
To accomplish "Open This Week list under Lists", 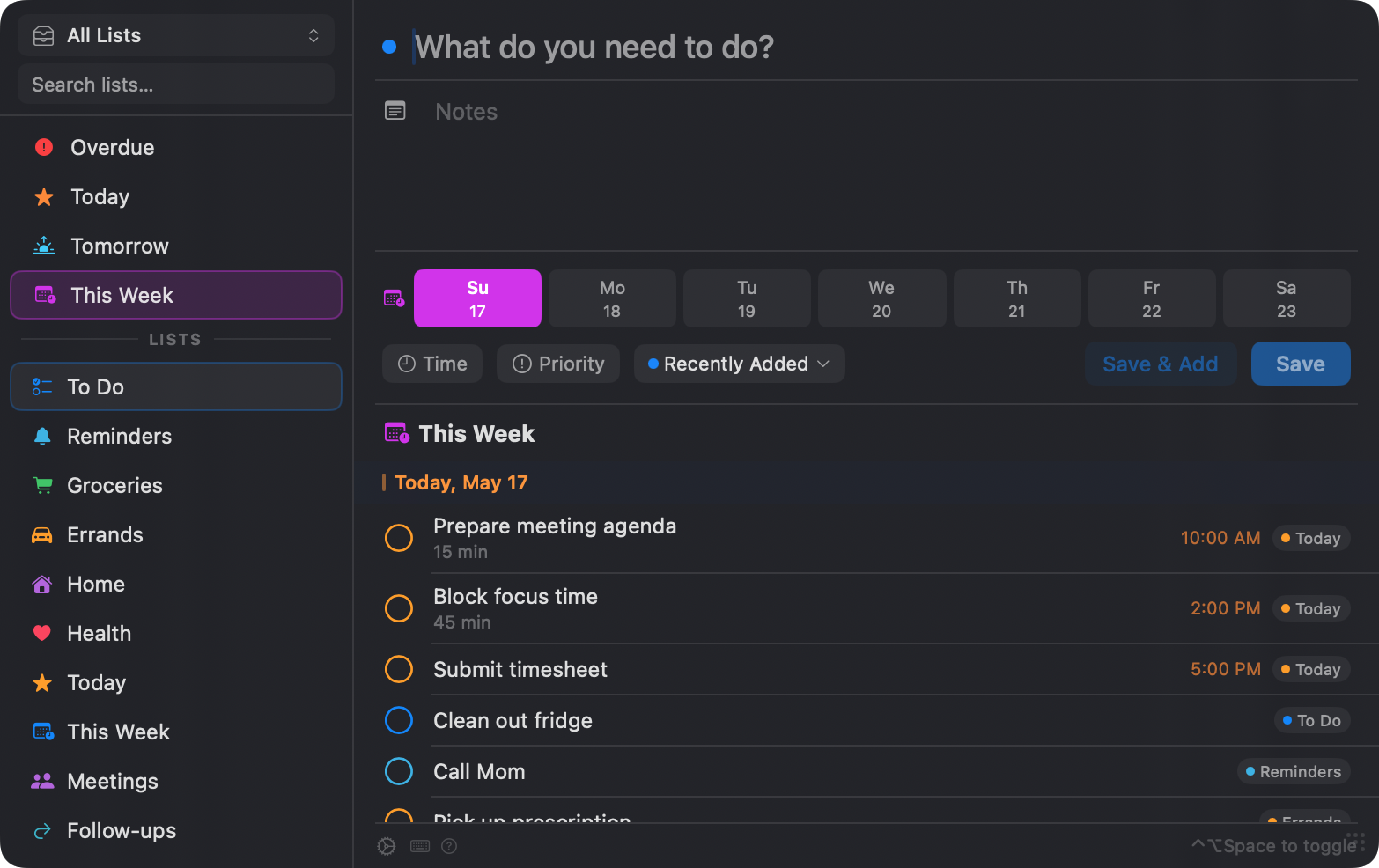I will coord(176,732).
